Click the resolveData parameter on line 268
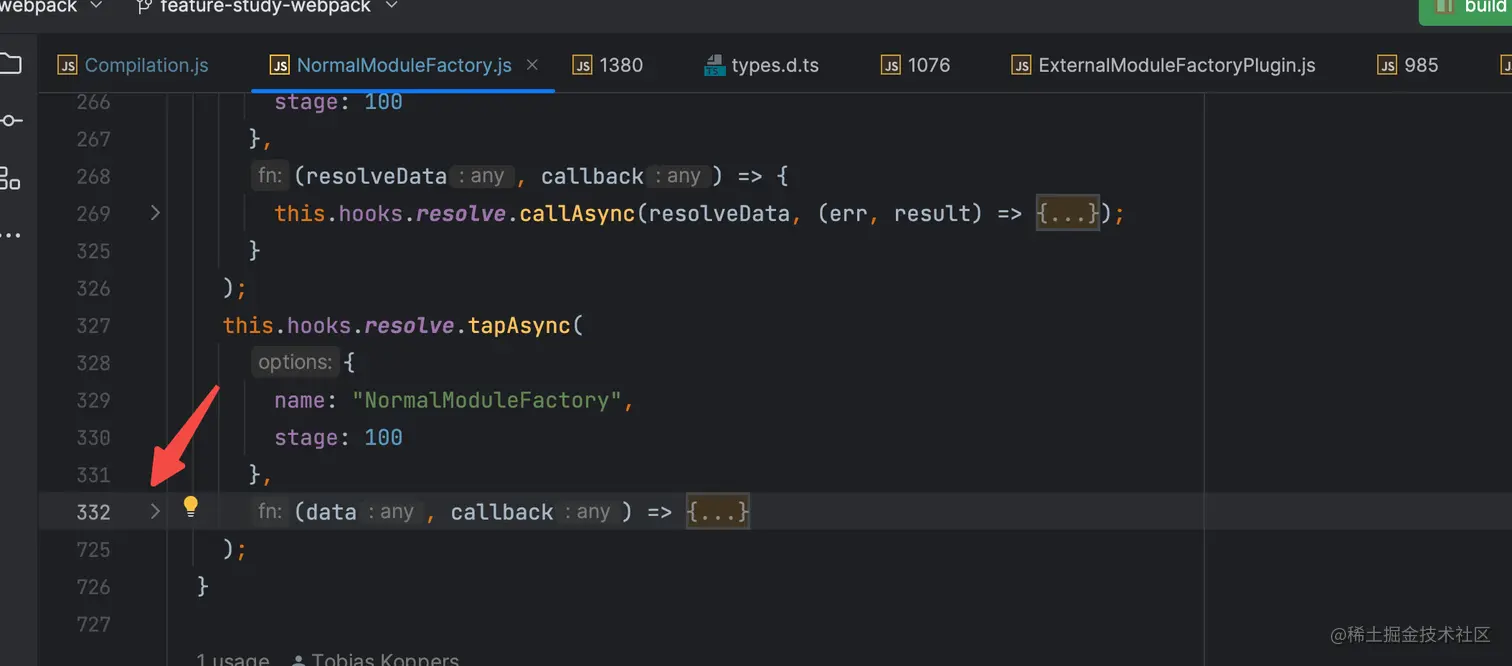The width and height of the screenshot is (1512, 666). [x=377, y=176]
